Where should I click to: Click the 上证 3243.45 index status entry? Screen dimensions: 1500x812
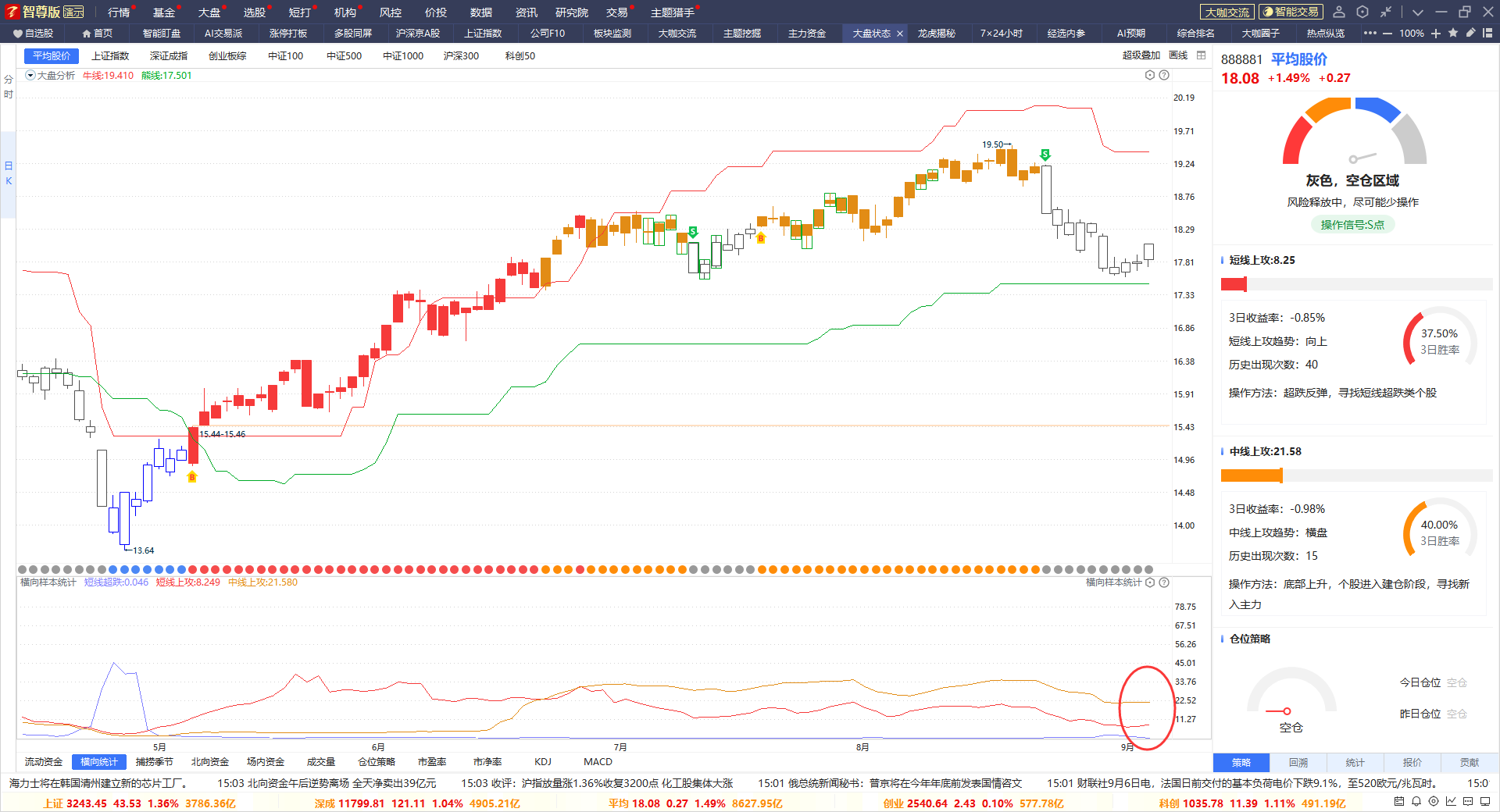tap(140, 803)
